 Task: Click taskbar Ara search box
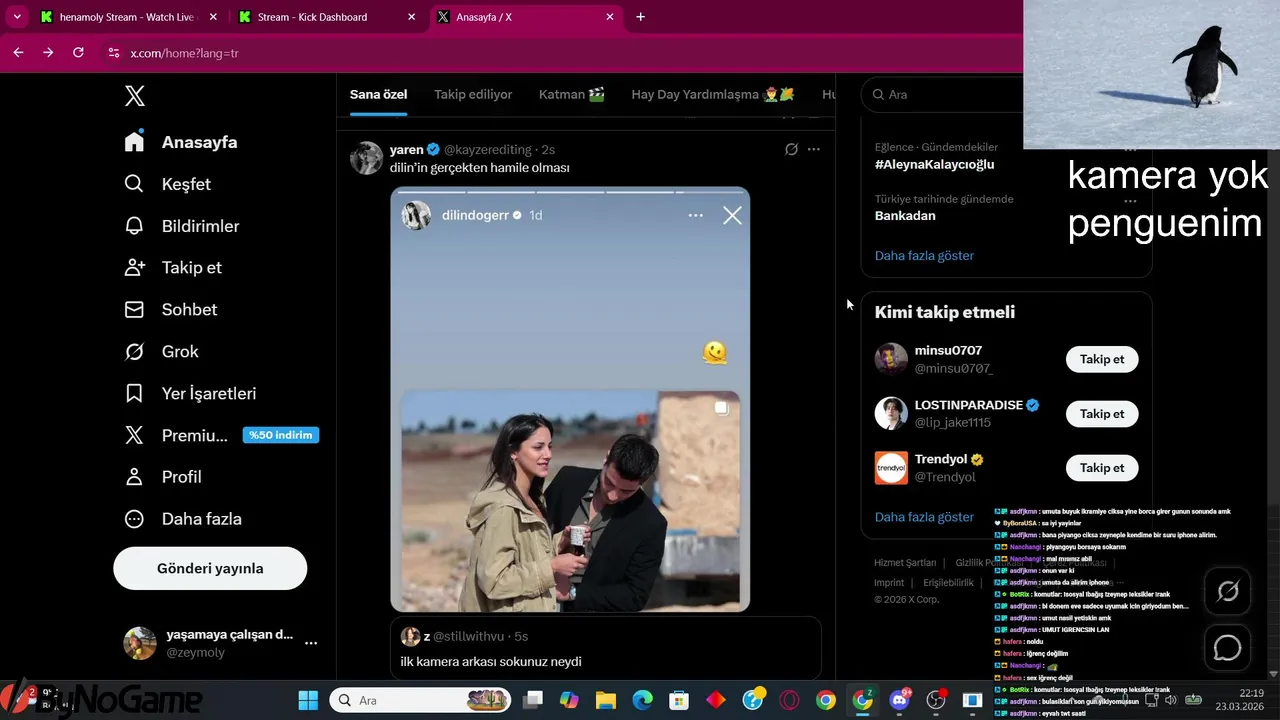[421, 700]
